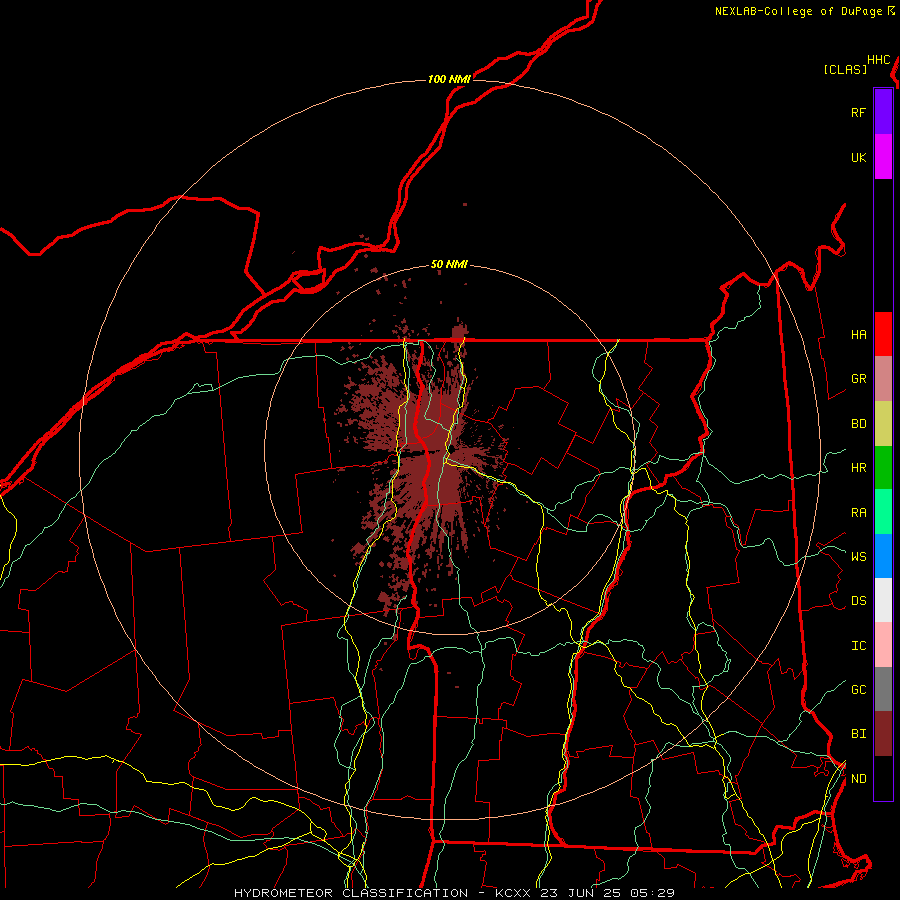This screenshot has width=900, height=900.
Task: Click the GR legend label
Action: 858,379
